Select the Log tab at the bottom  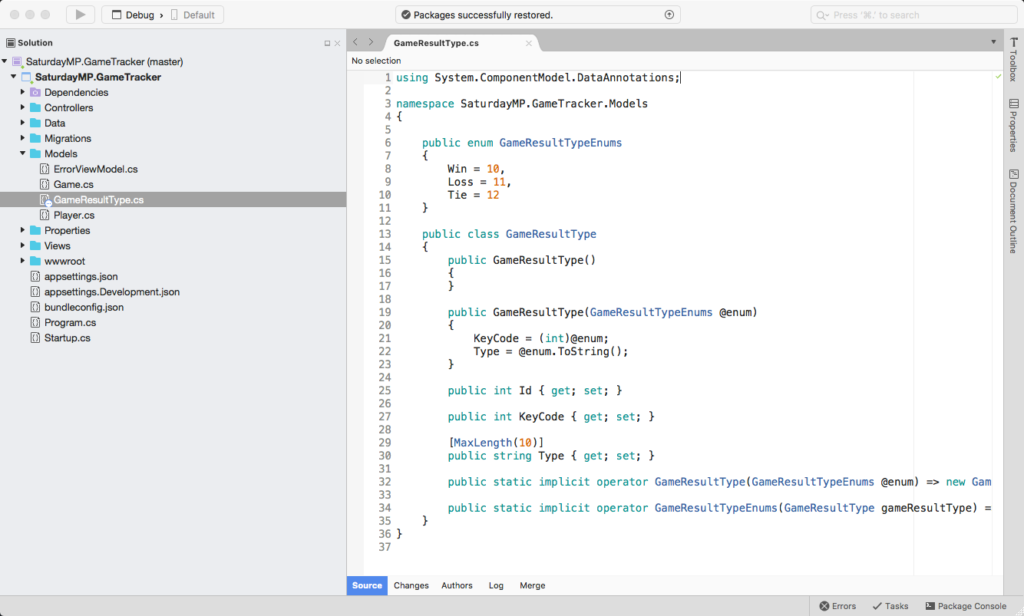click(496, 585)
